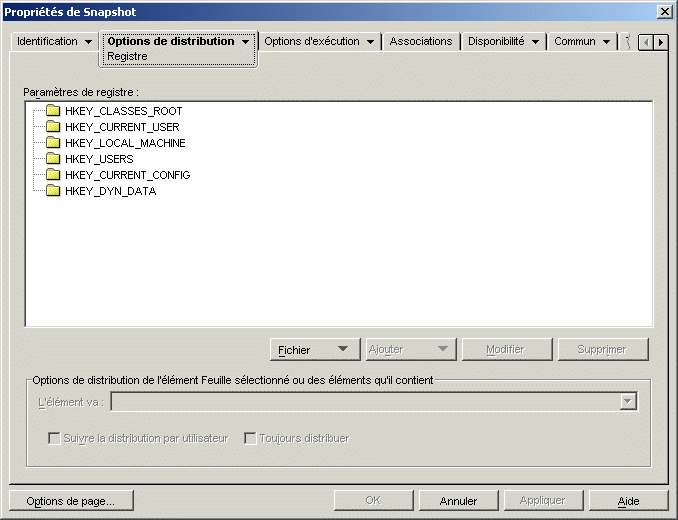Image resolution: width=678 pixels, height=520 pixels.
Task: Open Options de page button
Action: pyautogui.click(x=71, y=501)
